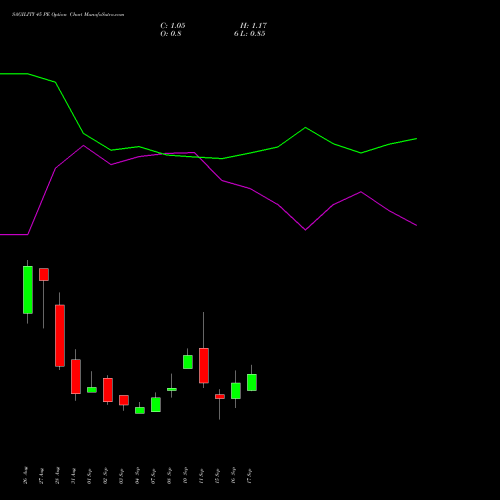The height and width of the screenshot is (500, 500).
Task: Click the long red candle for 28 Aug
Action: [x=60, y=336]
